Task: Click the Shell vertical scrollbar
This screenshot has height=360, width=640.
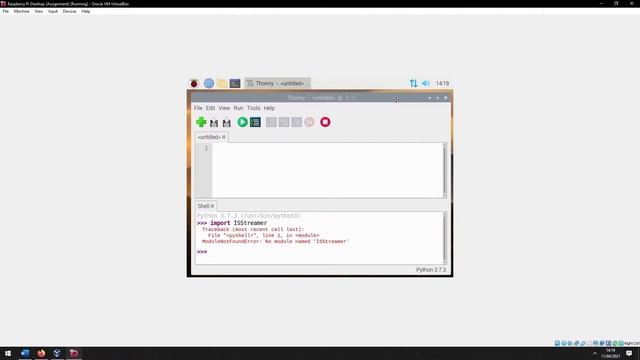Action: pyautogui.click(x=444, y=238)
